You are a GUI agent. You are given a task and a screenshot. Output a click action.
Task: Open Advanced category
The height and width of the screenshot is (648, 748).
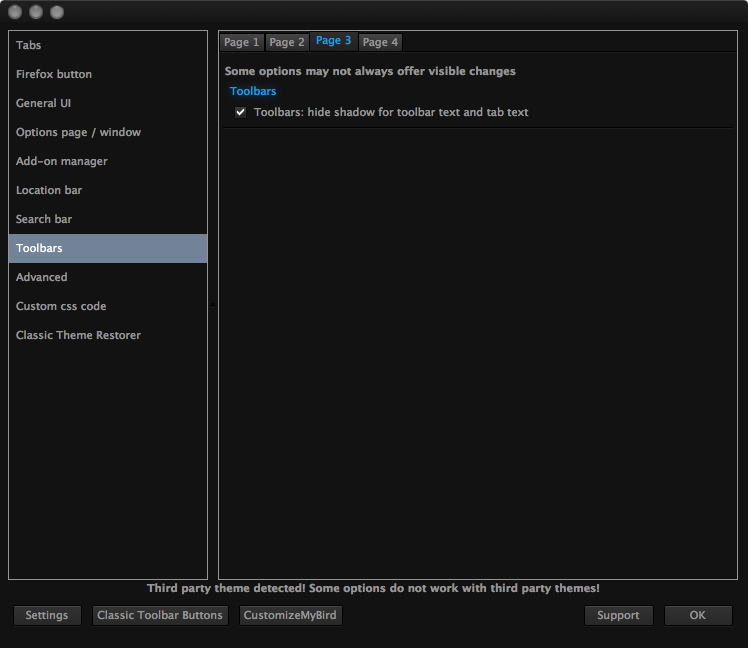108,277
